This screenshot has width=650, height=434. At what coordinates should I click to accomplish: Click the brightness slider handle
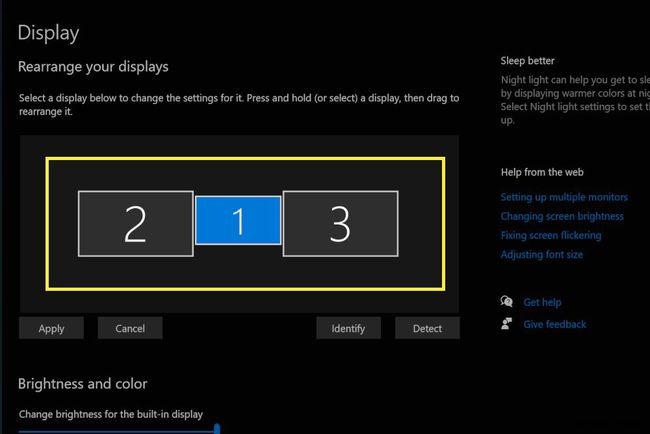[x=217, y=429]
